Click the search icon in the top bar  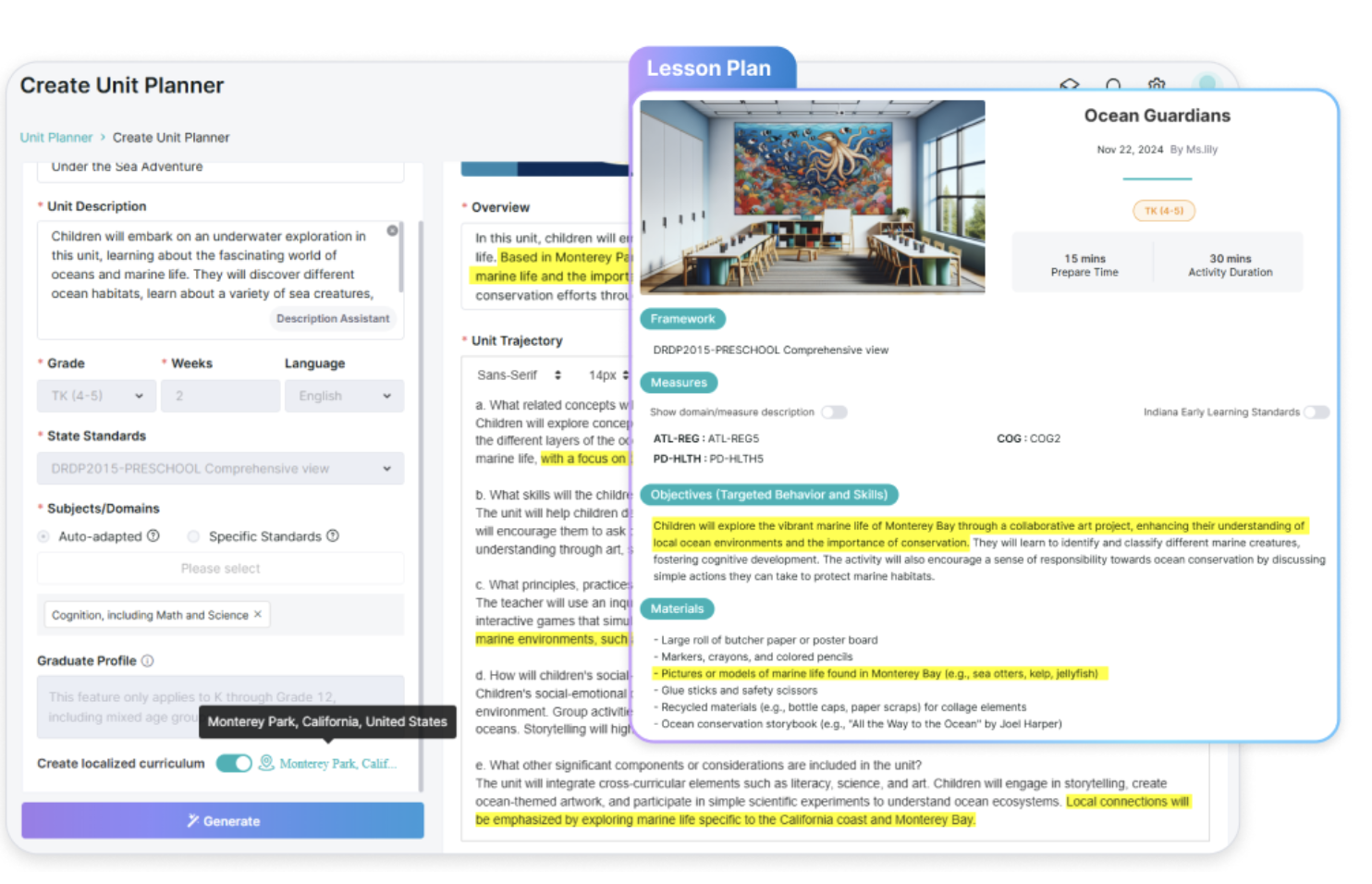[x=1113, y=85]
